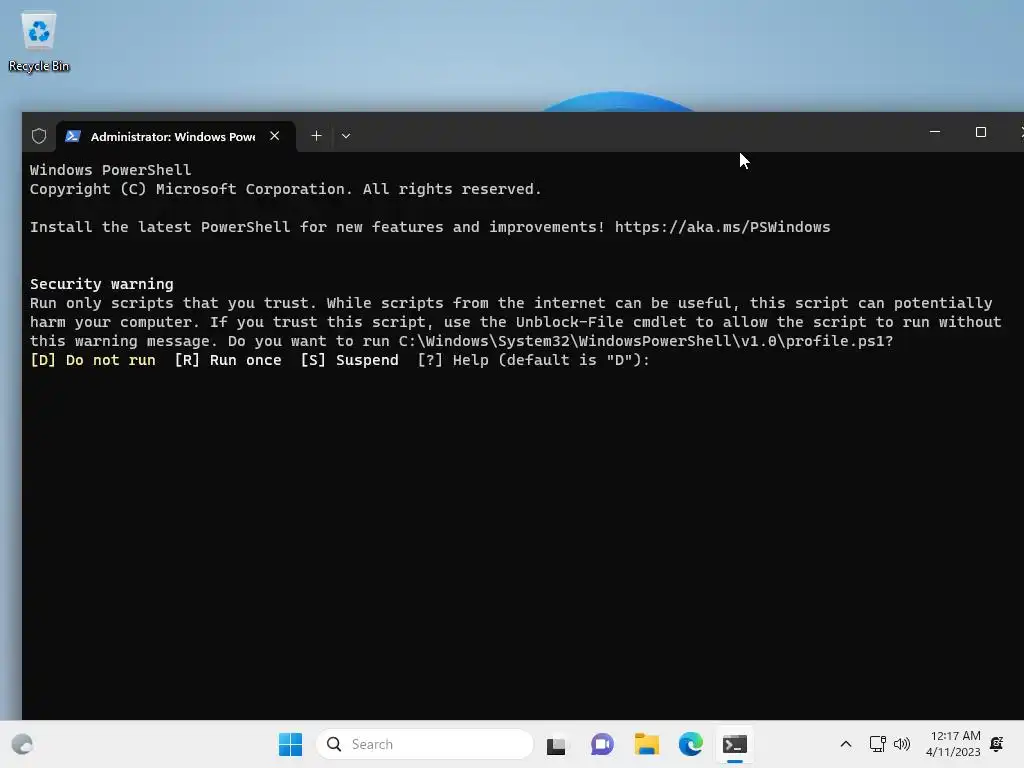
Task: Open the Windows Start menu
Action: coord(291,744)
